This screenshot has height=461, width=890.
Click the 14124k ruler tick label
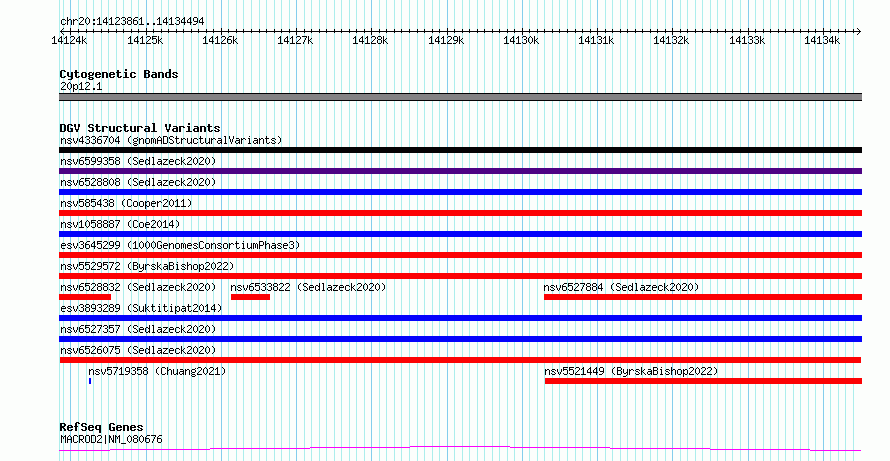[x=69, y=40]
